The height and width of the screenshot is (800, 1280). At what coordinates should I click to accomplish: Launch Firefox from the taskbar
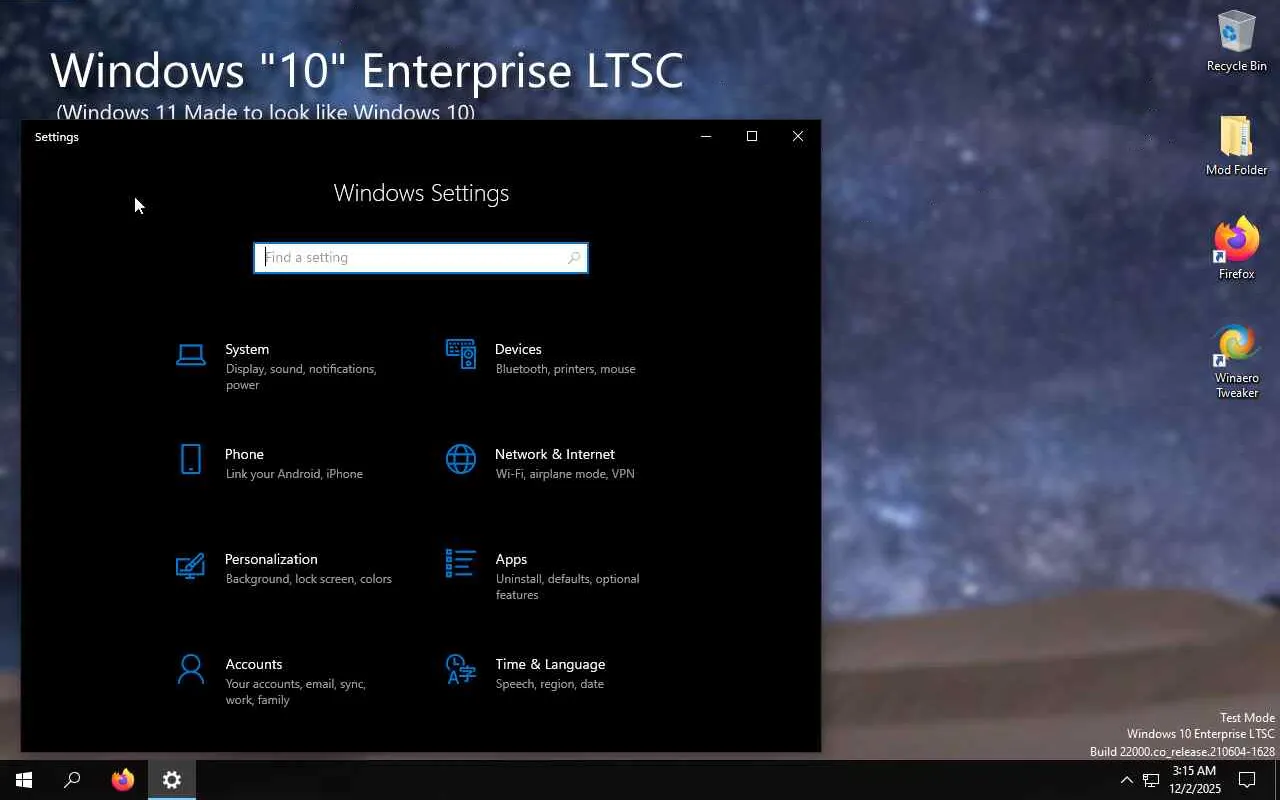(123, 780)
